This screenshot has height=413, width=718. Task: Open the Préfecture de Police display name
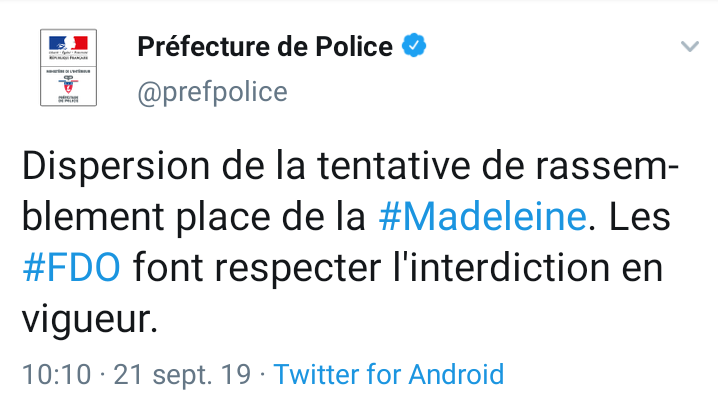click(x=265, y=46)
